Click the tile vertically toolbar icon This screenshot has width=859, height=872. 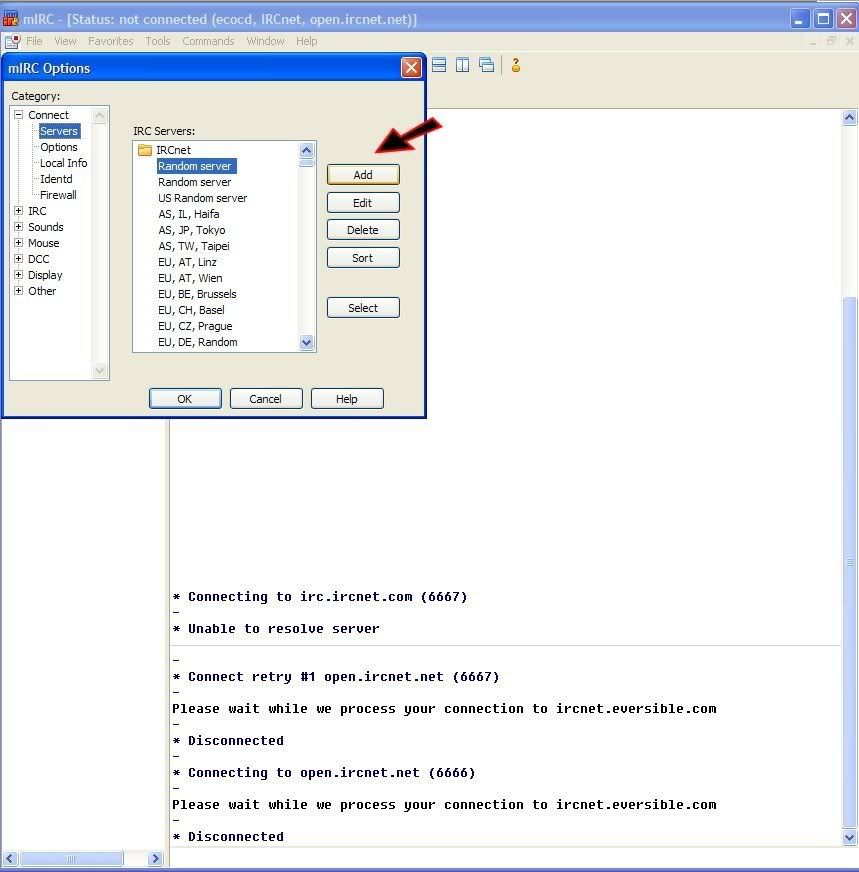point(463,65)
